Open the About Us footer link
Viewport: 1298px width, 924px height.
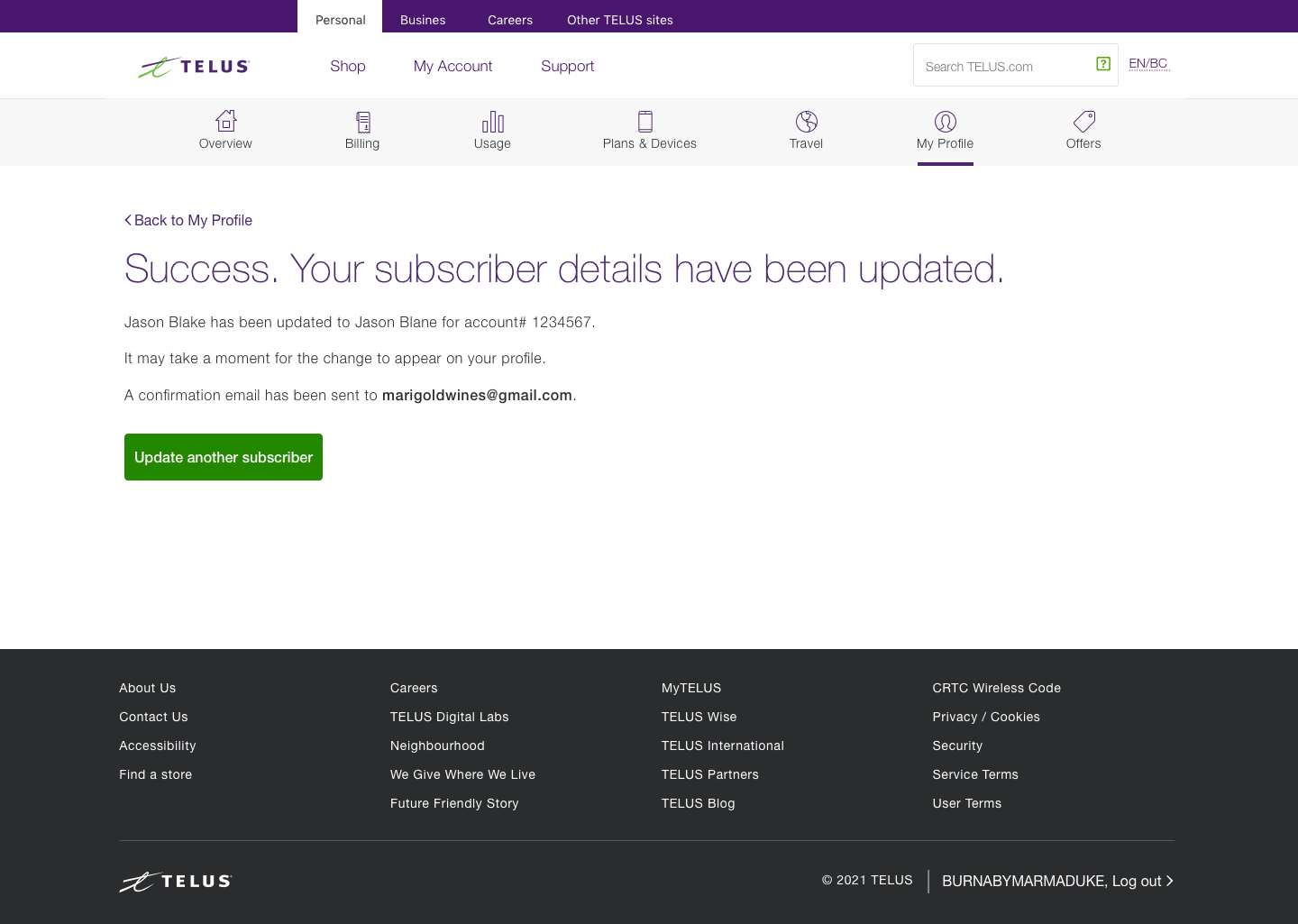click(x=148, y=688)
